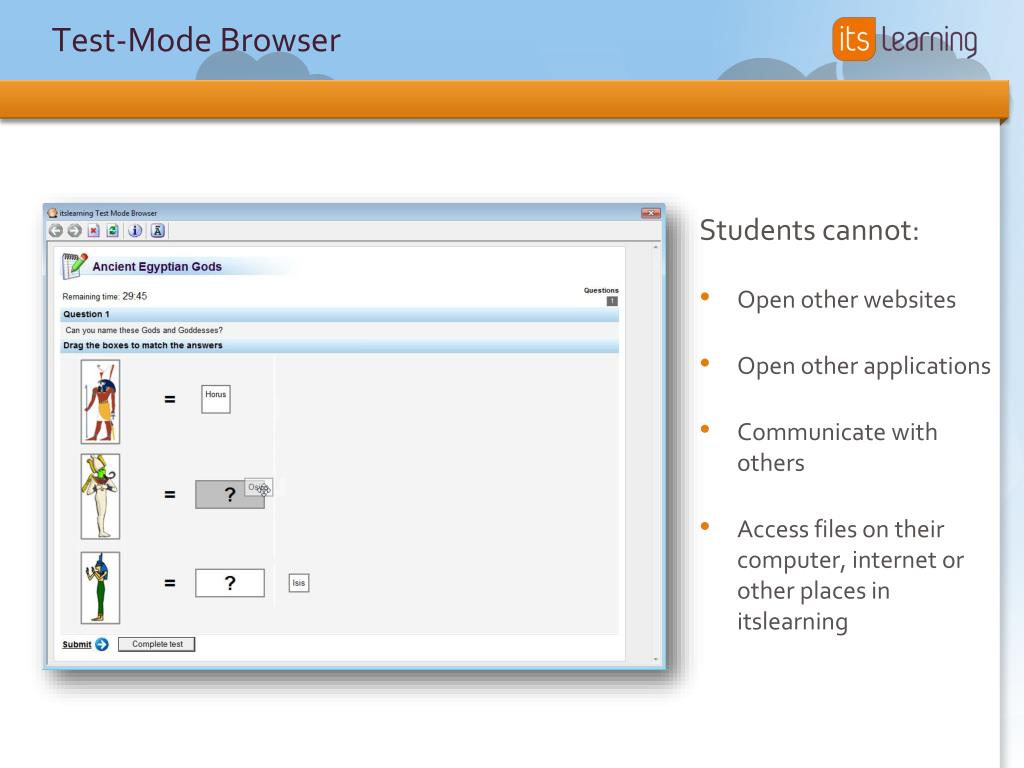Click the dragged Osiris answer box

point(259,487)
